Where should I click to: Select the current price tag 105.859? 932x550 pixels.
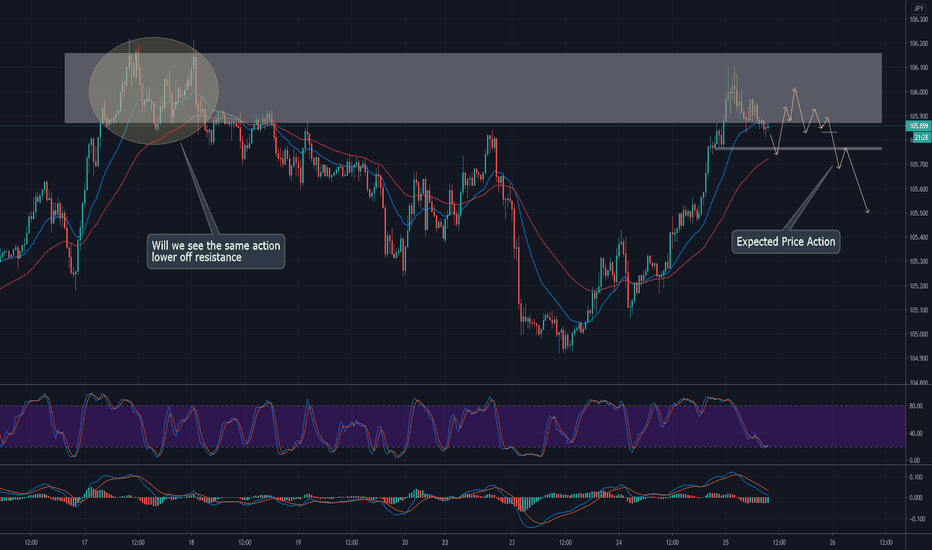918,126
